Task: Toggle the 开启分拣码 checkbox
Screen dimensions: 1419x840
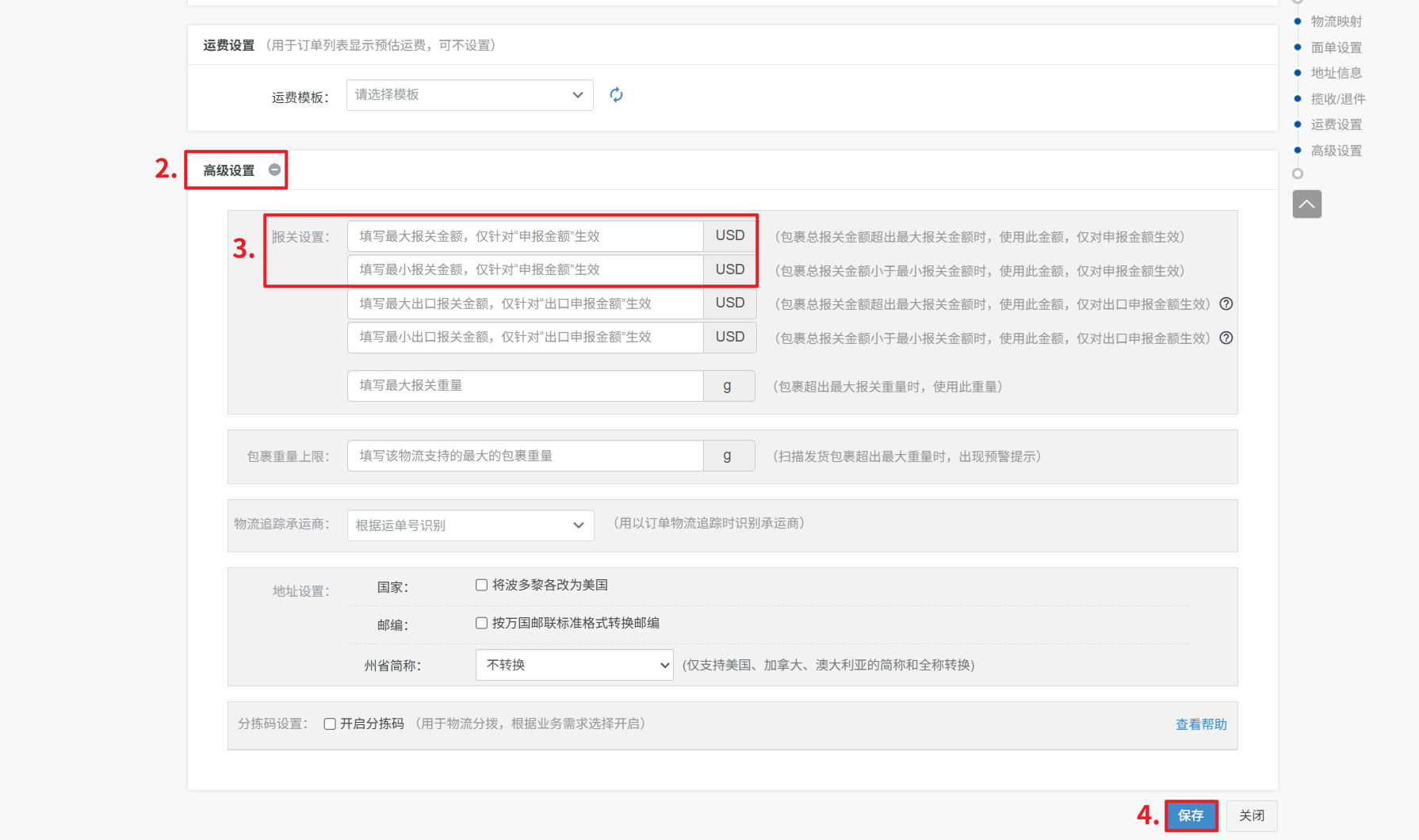Action: pos(330,724)
